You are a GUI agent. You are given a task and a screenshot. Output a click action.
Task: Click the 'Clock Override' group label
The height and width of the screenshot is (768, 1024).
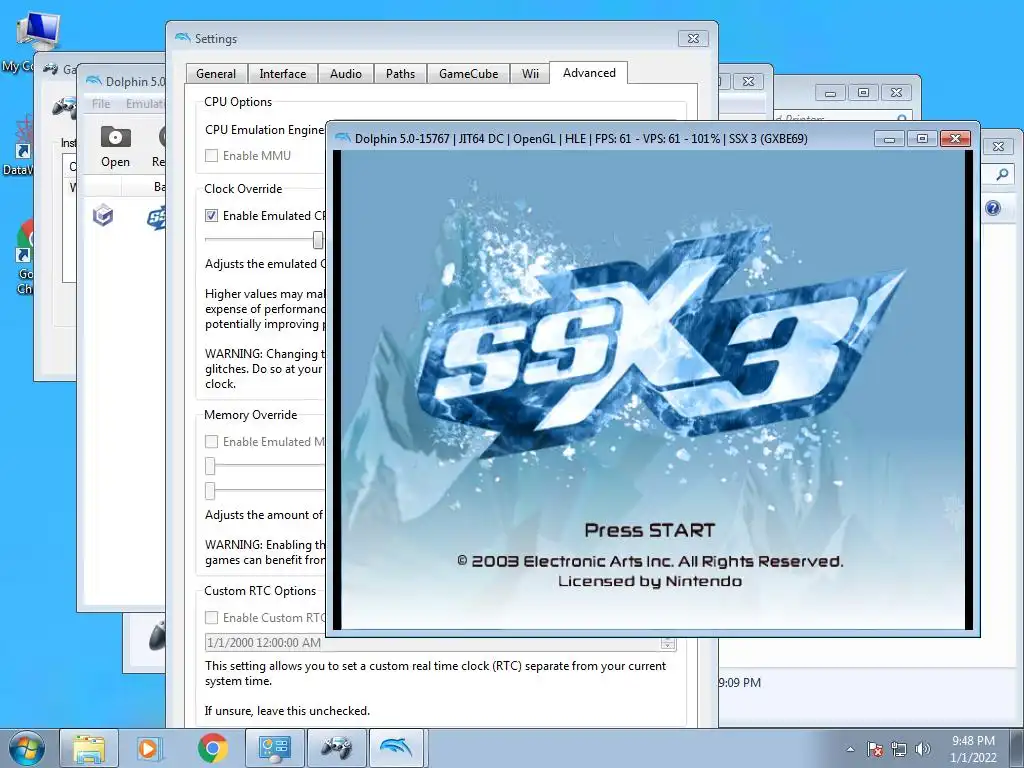(x=243, y=189)
